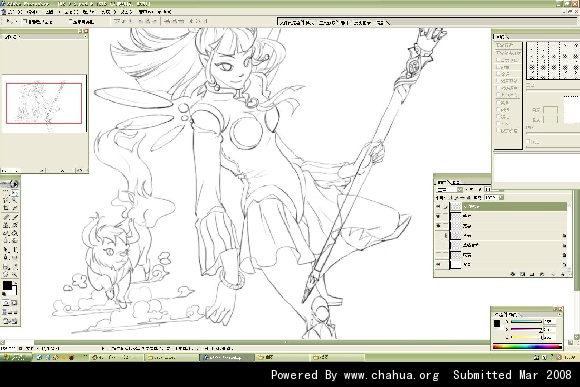The height and width of the screenshot is (387, 580).
Task: Click foreground swatch in Color panel
Action: (x=497, y=324)
